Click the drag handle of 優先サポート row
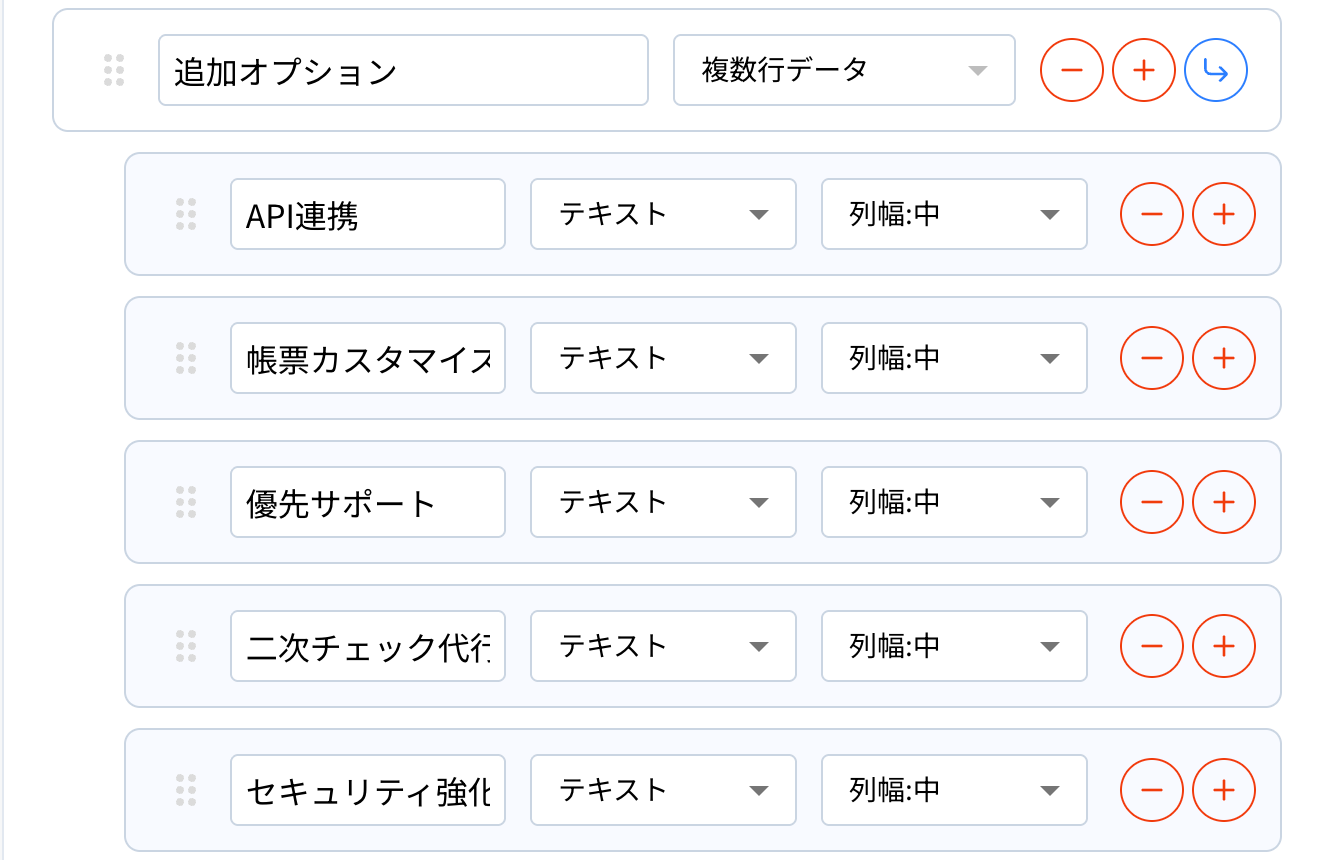 click(x=186, y=502)
